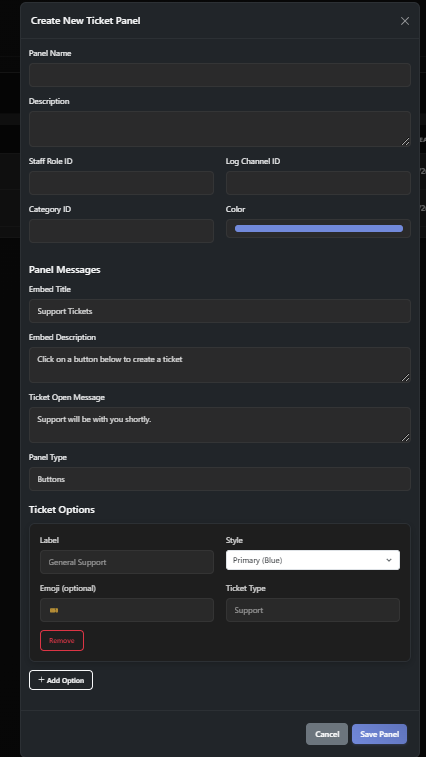Select the Log Channel ID input
This screenshot has height=757, width=426.
coord(318,183)
